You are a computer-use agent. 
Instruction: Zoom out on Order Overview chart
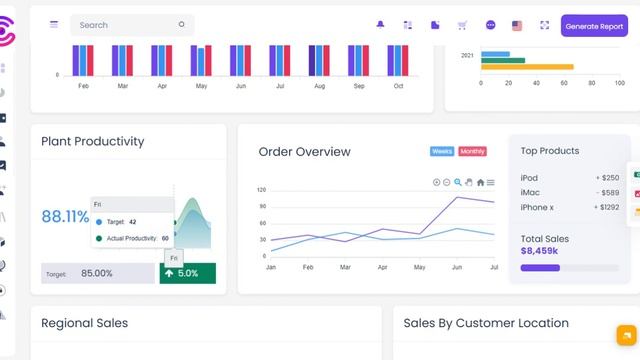coord(447,182)
